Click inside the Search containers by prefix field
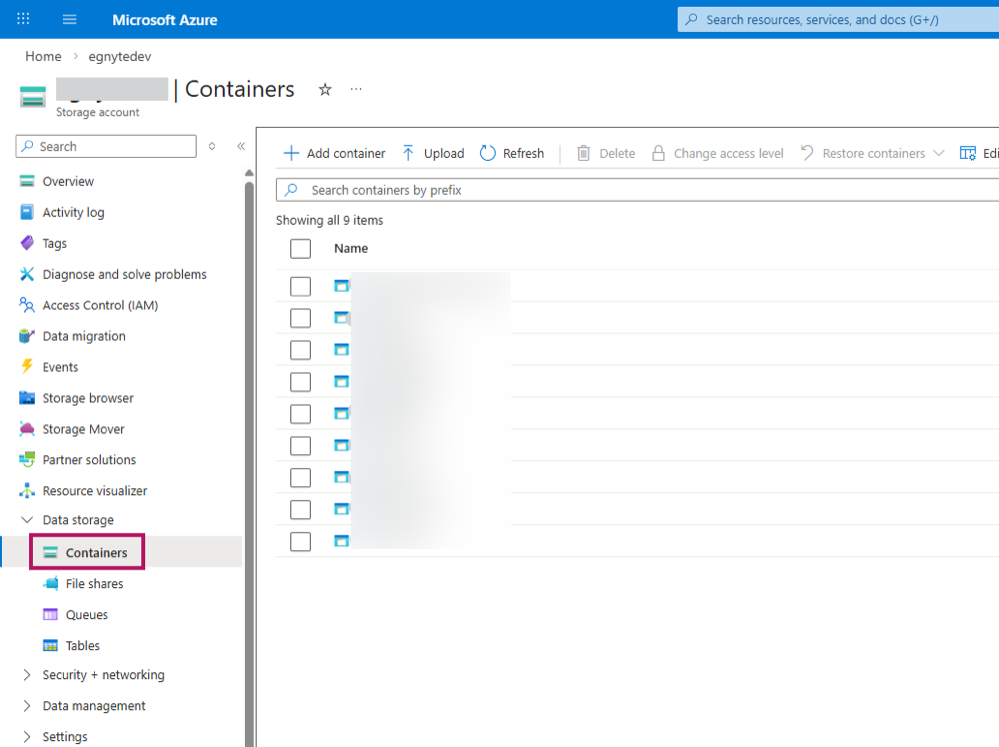The image size is (999, 747). (450, 190)
